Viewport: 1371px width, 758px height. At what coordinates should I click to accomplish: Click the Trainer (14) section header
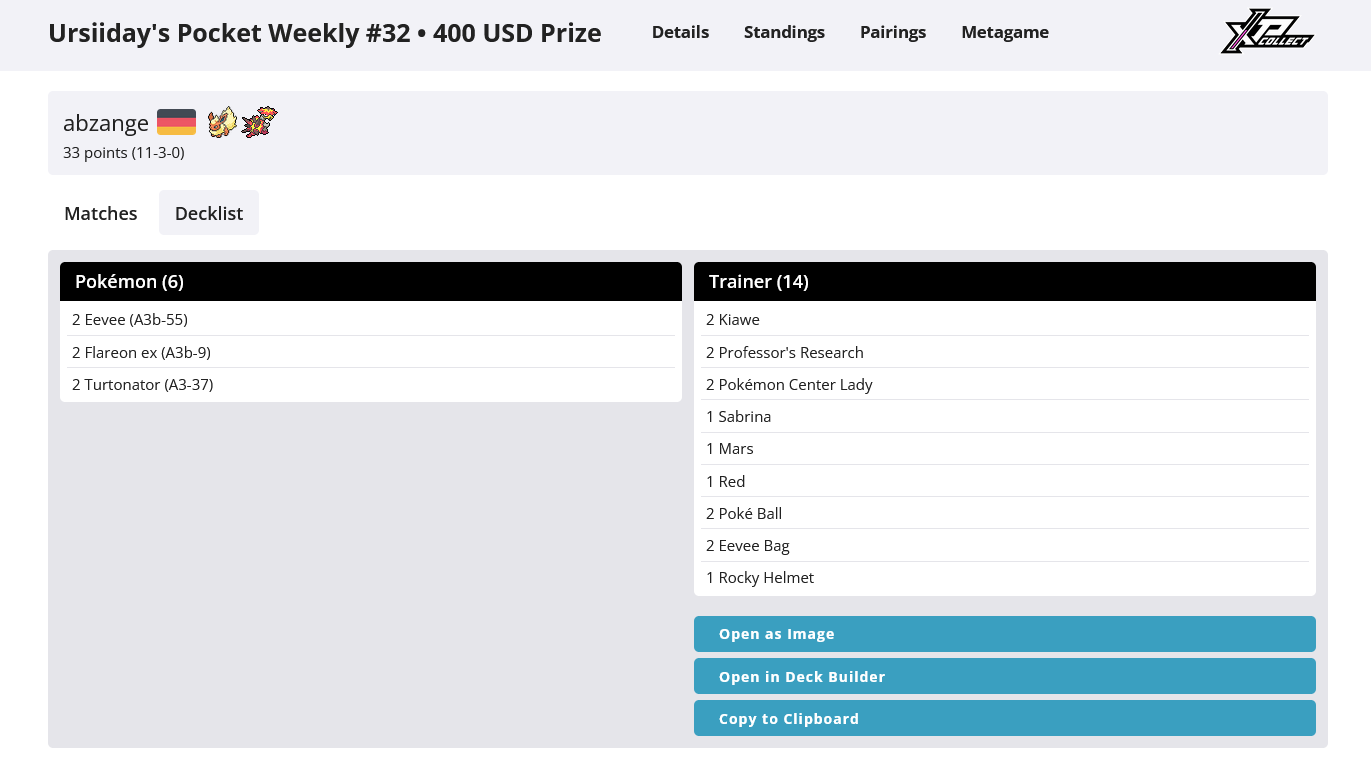pyautogui.click(x=1005, y=281)
